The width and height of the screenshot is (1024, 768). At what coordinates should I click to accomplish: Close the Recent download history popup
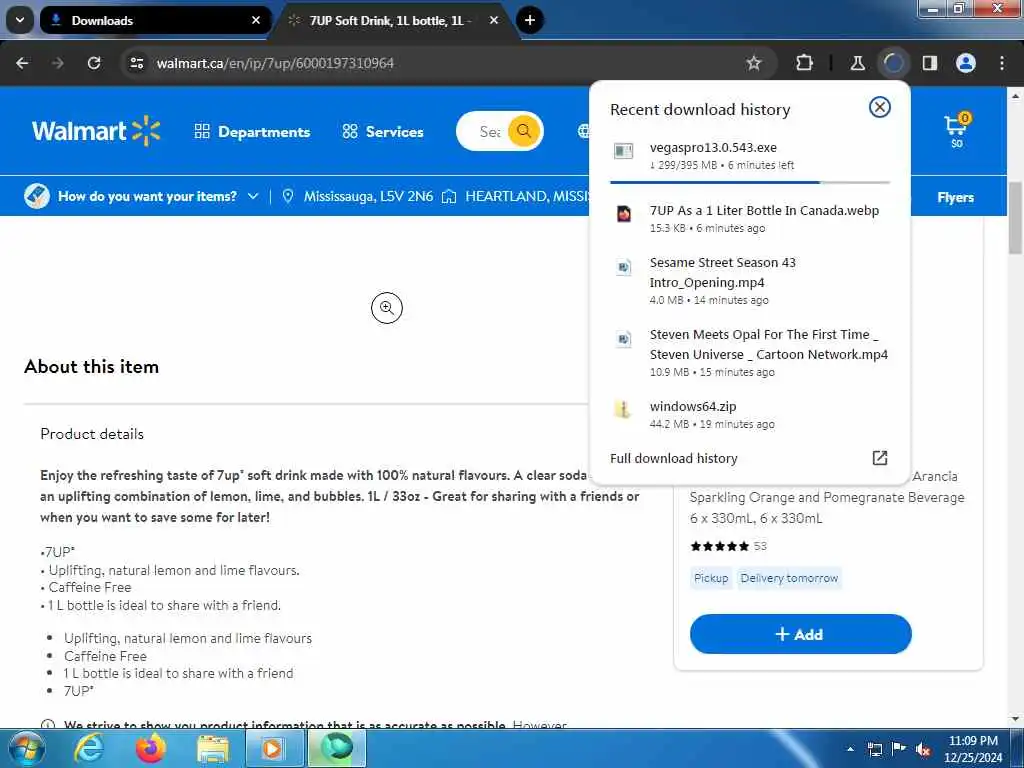(x=880, y=107)
